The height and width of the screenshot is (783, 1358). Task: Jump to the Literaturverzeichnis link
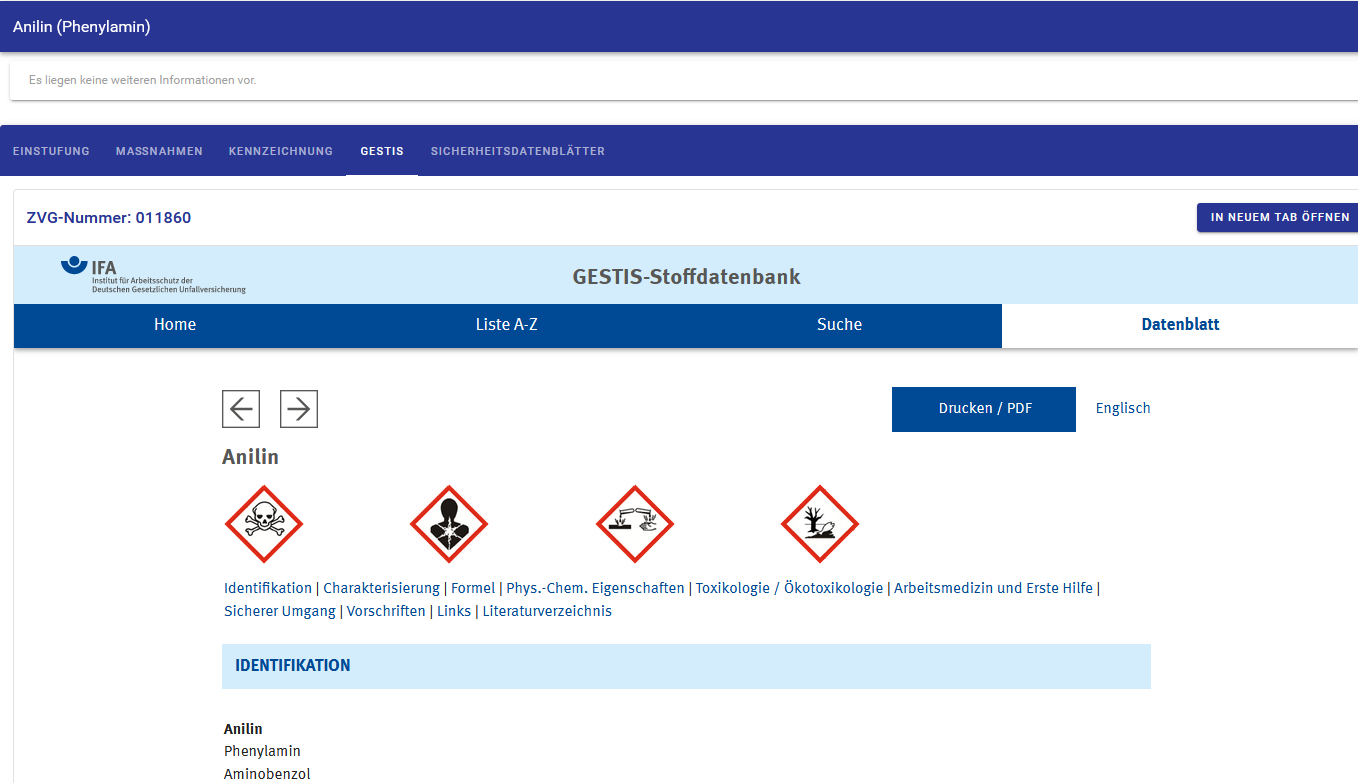(547, 611)
